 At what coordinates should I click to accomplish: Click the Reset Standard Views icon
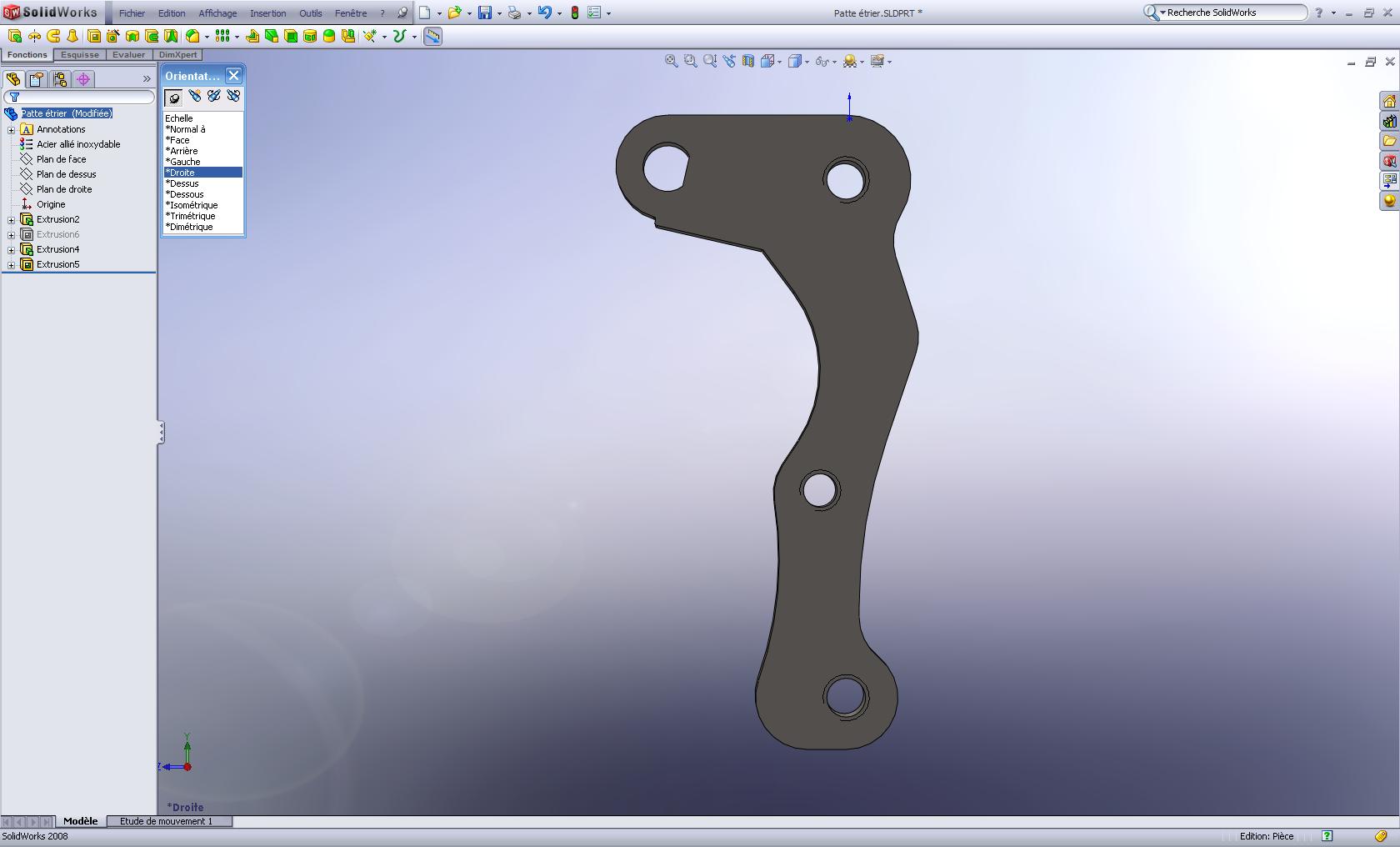pyautogui.click(x=233, y=97)
